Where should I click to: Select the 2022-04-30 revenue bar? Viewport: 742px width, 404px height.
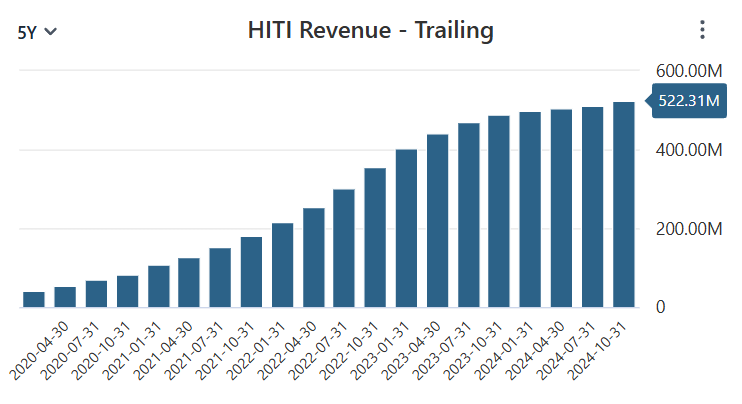click(314, 258)
